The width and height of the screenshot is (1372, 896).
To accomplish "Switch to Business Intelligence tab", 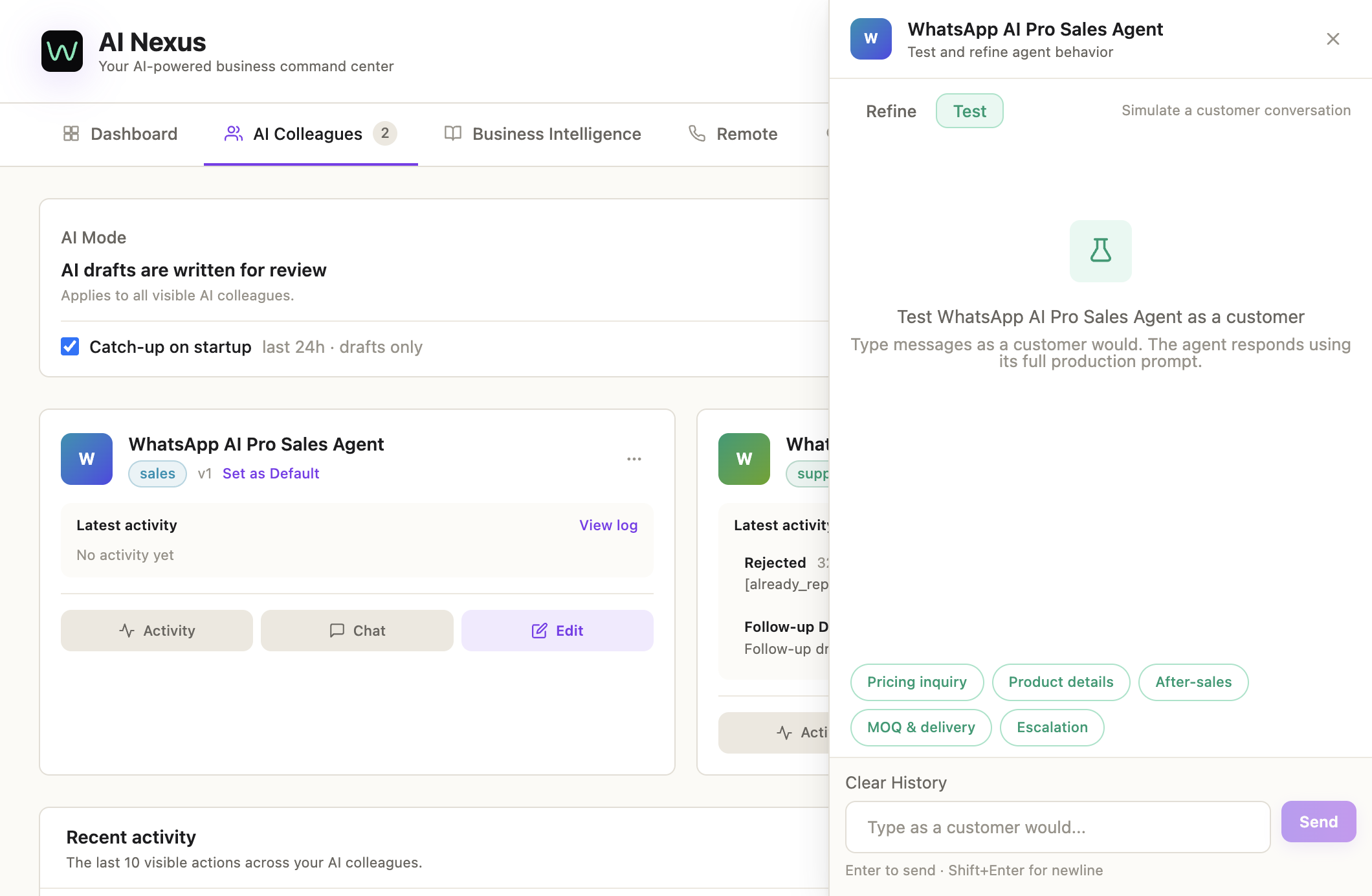I will click(x=543, y=134).
